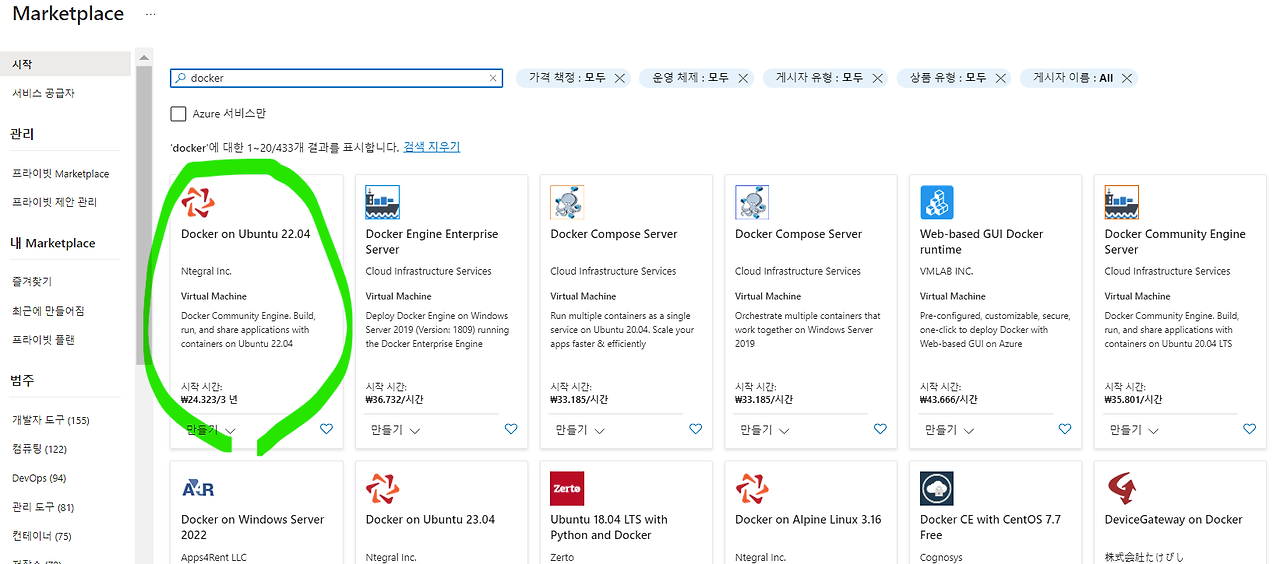The width and height of the screenshot is (1280, 564).
Task: Remove the 가격 책정 filter
Action: 619,78
